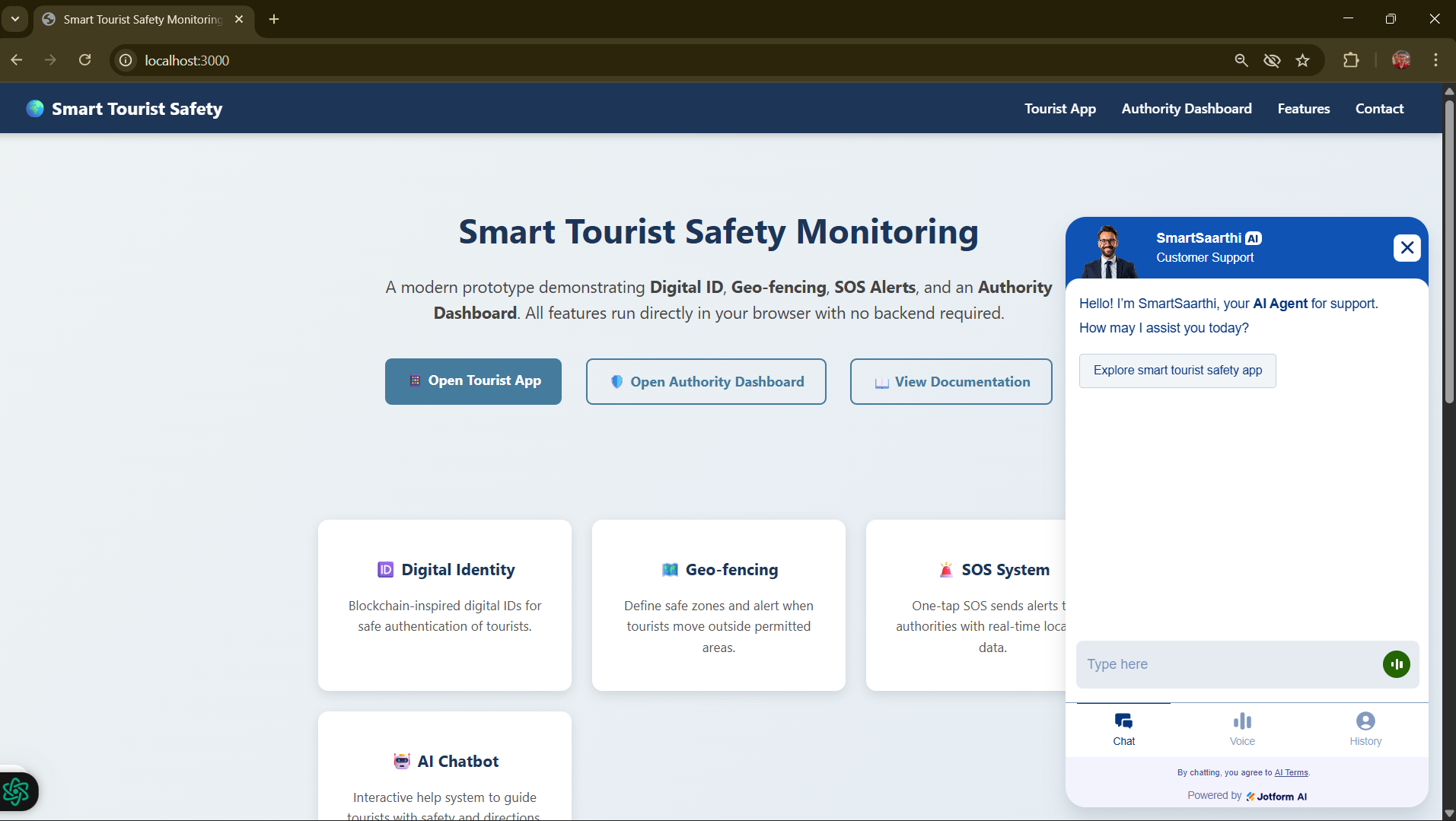Viewport: 1456px width, 821px height.
Task: Go to Contact in navigation bar
Action: click(x=1379, y=109)
